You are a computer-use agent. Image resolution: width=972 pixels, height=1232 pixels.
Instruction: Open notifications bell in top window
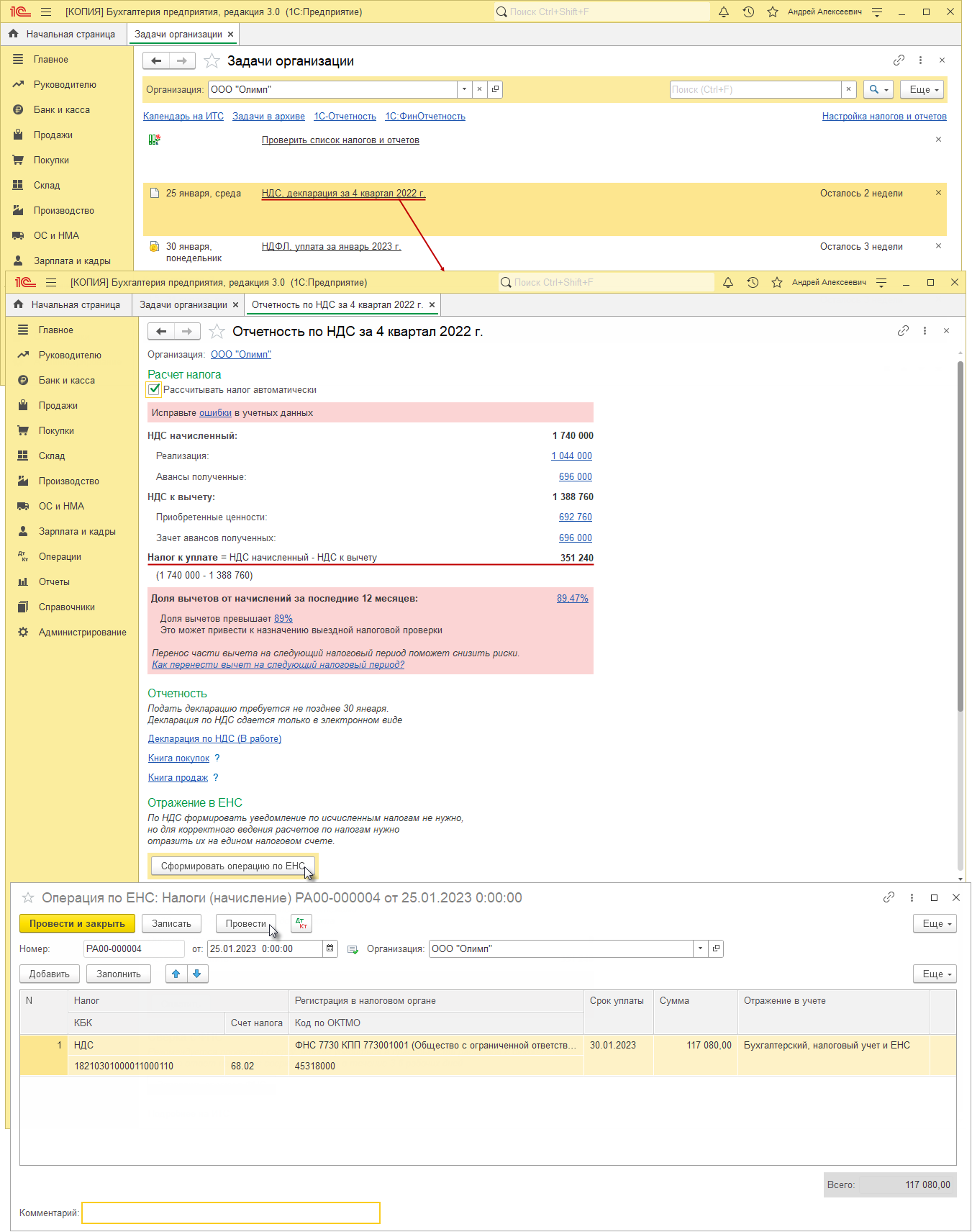(724, 12)
